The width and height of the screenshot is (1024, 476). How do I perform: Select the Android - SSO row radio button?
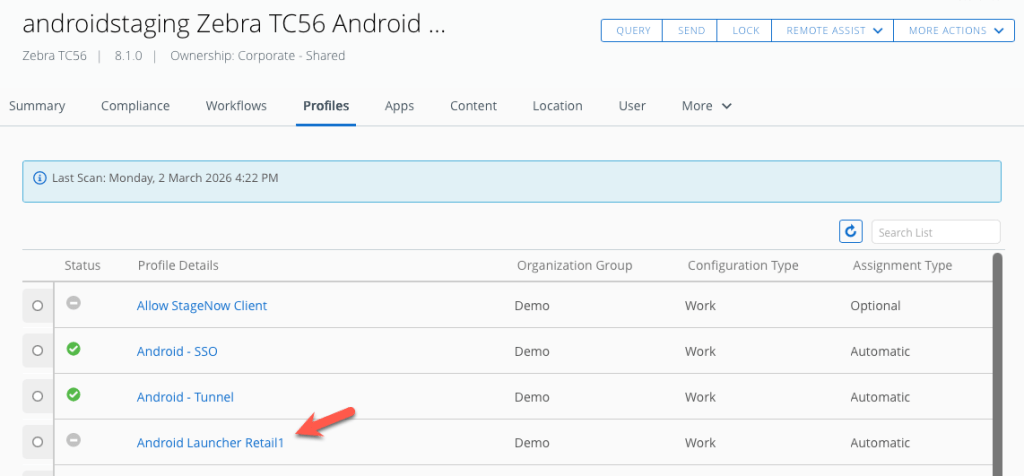tap(38, 351)
